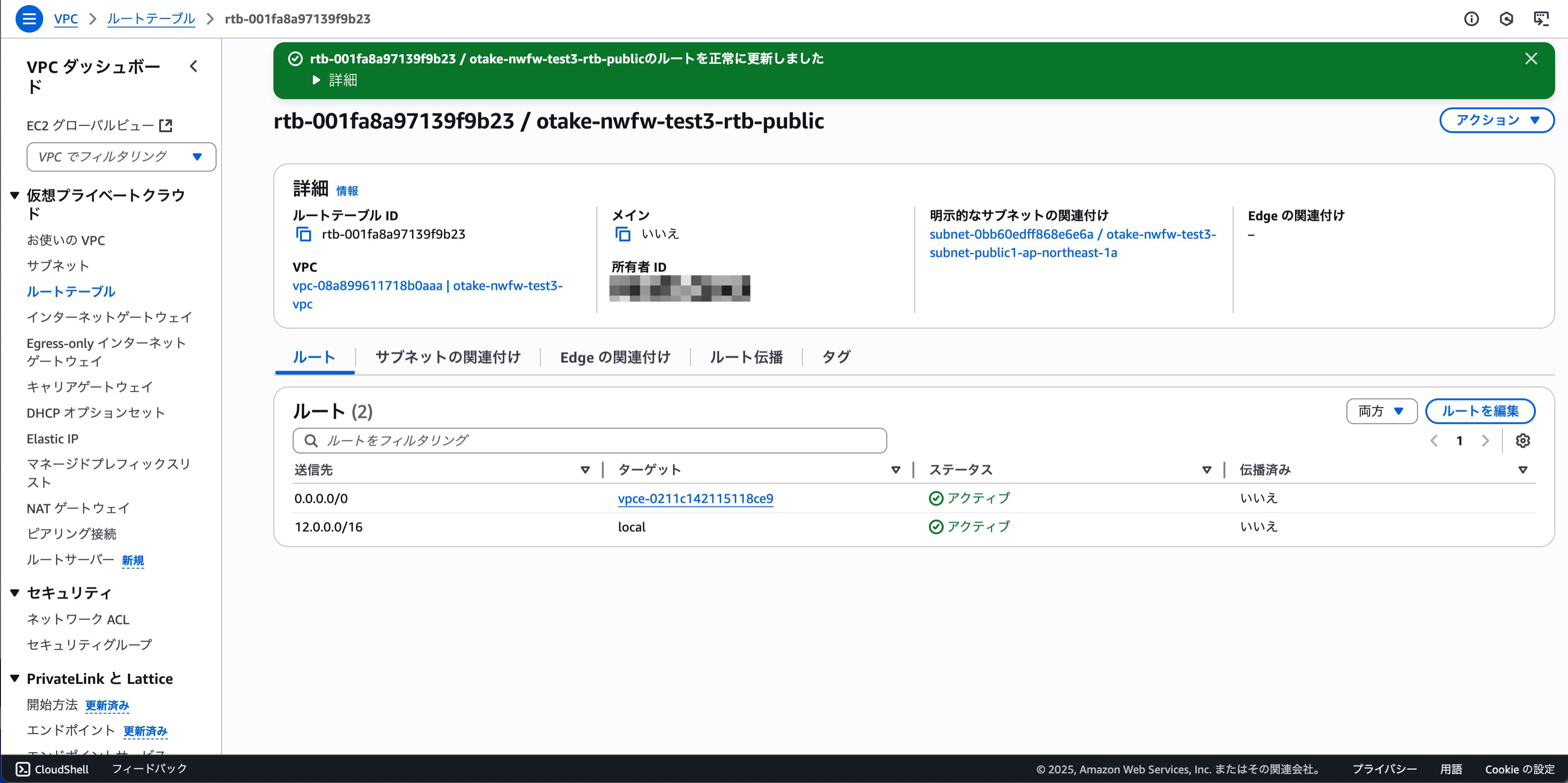Viewport: 1568px width, 783px height.
Task: Open サブネット in sidebar
Action: click(x=58, y=266)
